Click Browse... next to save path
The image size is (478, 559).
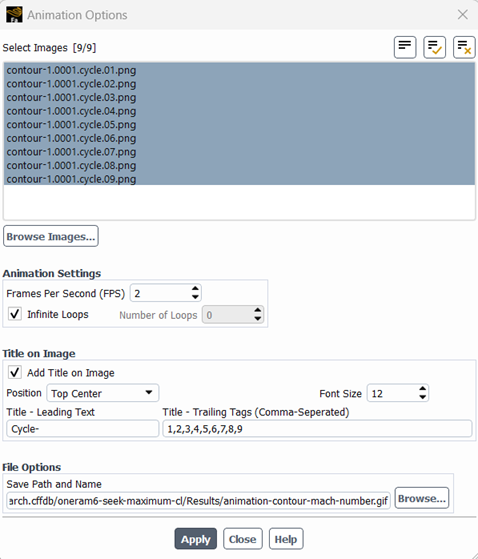[422, 498]
